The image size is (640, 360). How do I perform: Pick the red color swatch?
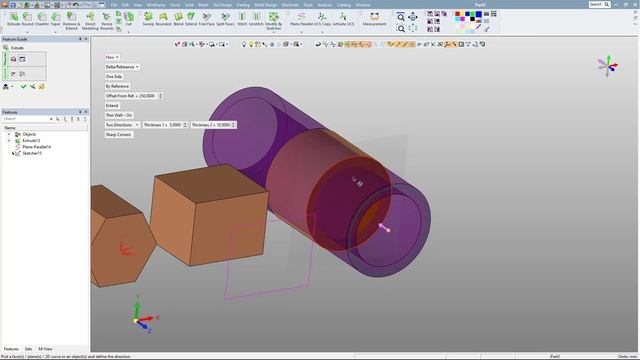click(x=458, y=14)
